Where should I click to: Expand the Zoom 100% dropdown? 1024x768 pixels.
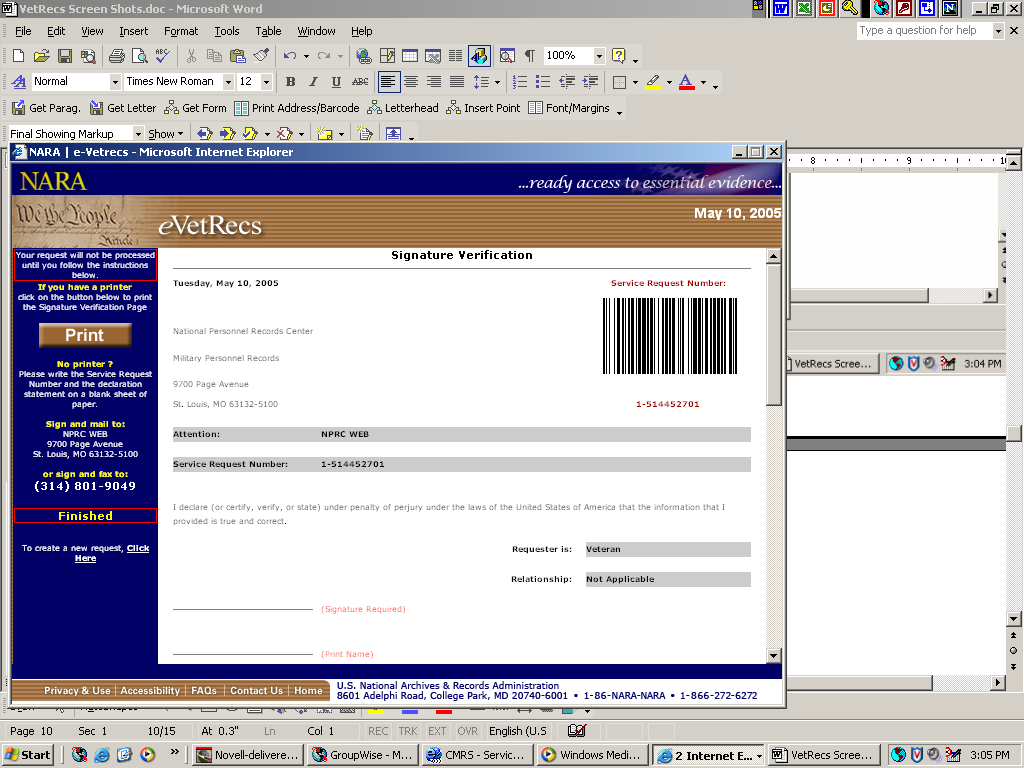tap(599, 56)
